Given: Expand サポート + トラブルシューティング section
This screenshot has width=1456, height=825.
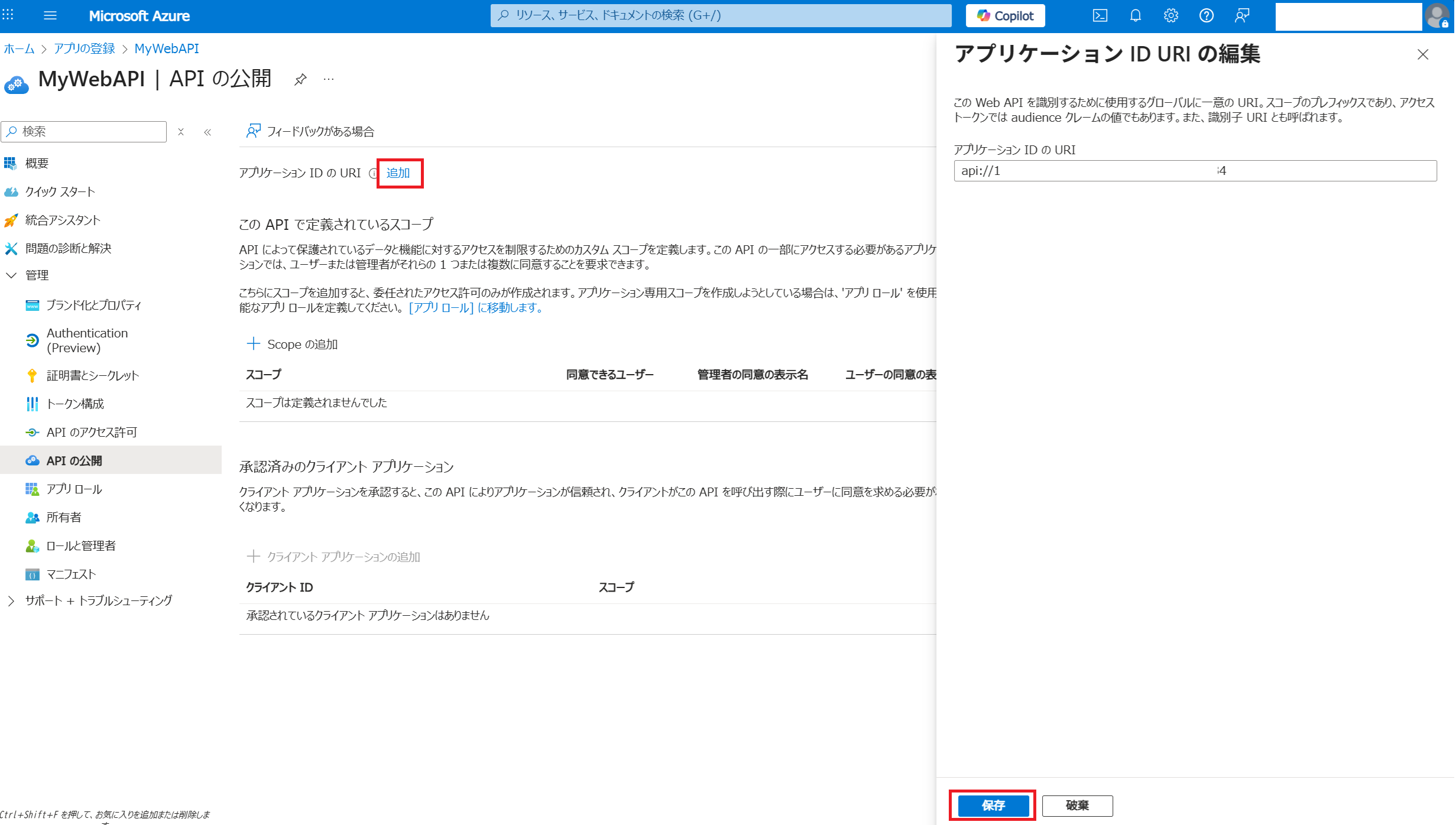Looking at the screenshot, I should pos(11,600).
